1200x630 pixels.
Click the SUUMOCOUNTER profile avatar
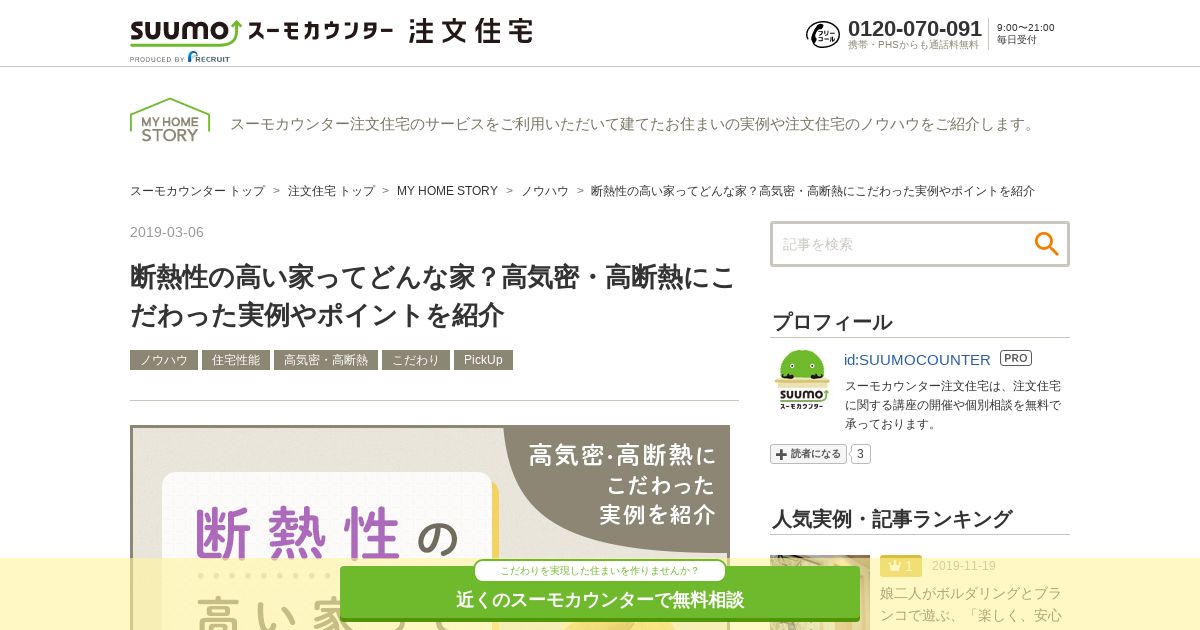click(x=802, y=380)
